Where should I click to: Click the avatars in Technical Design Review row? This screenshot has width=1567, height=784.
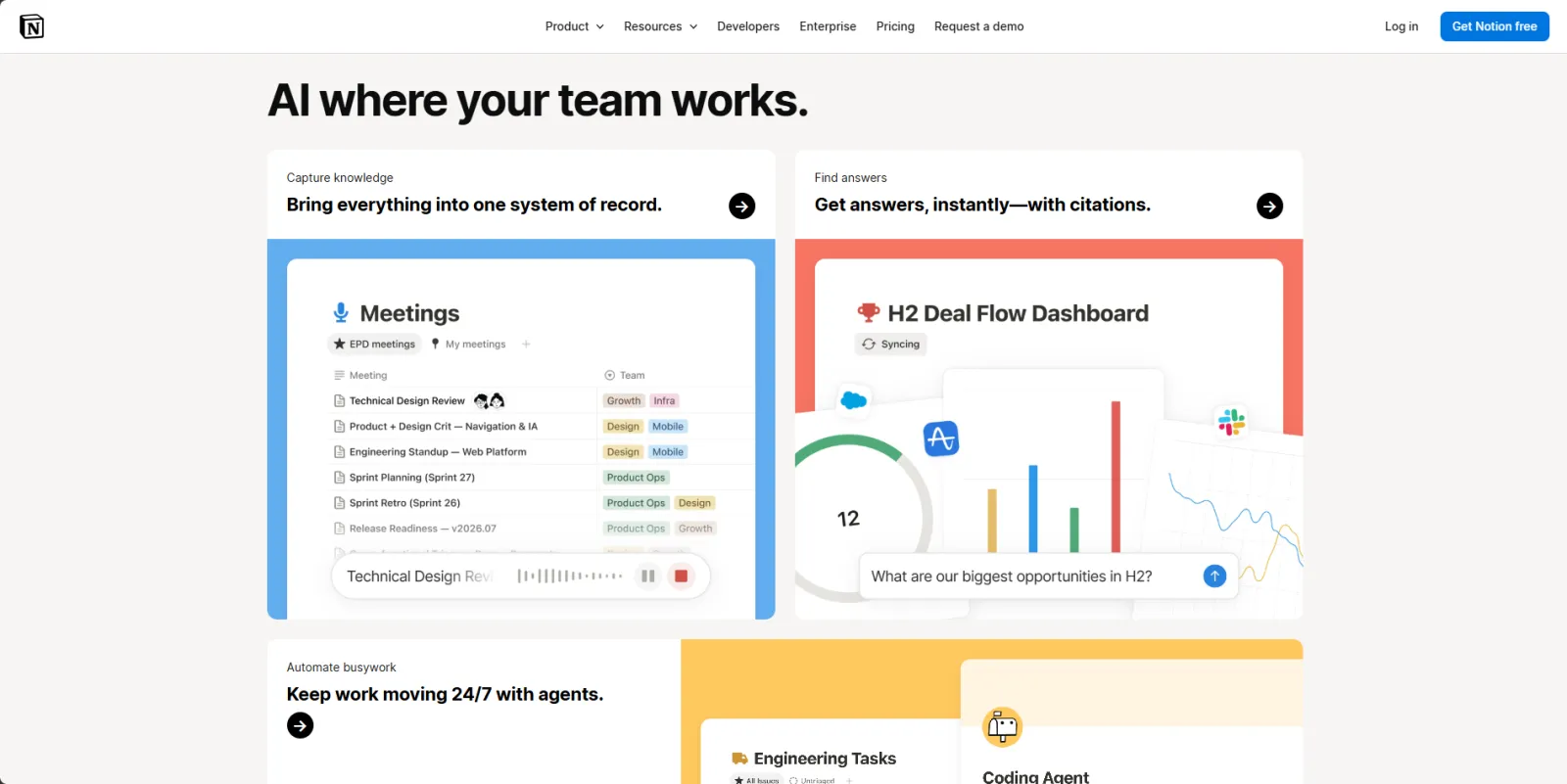point(490,400)
